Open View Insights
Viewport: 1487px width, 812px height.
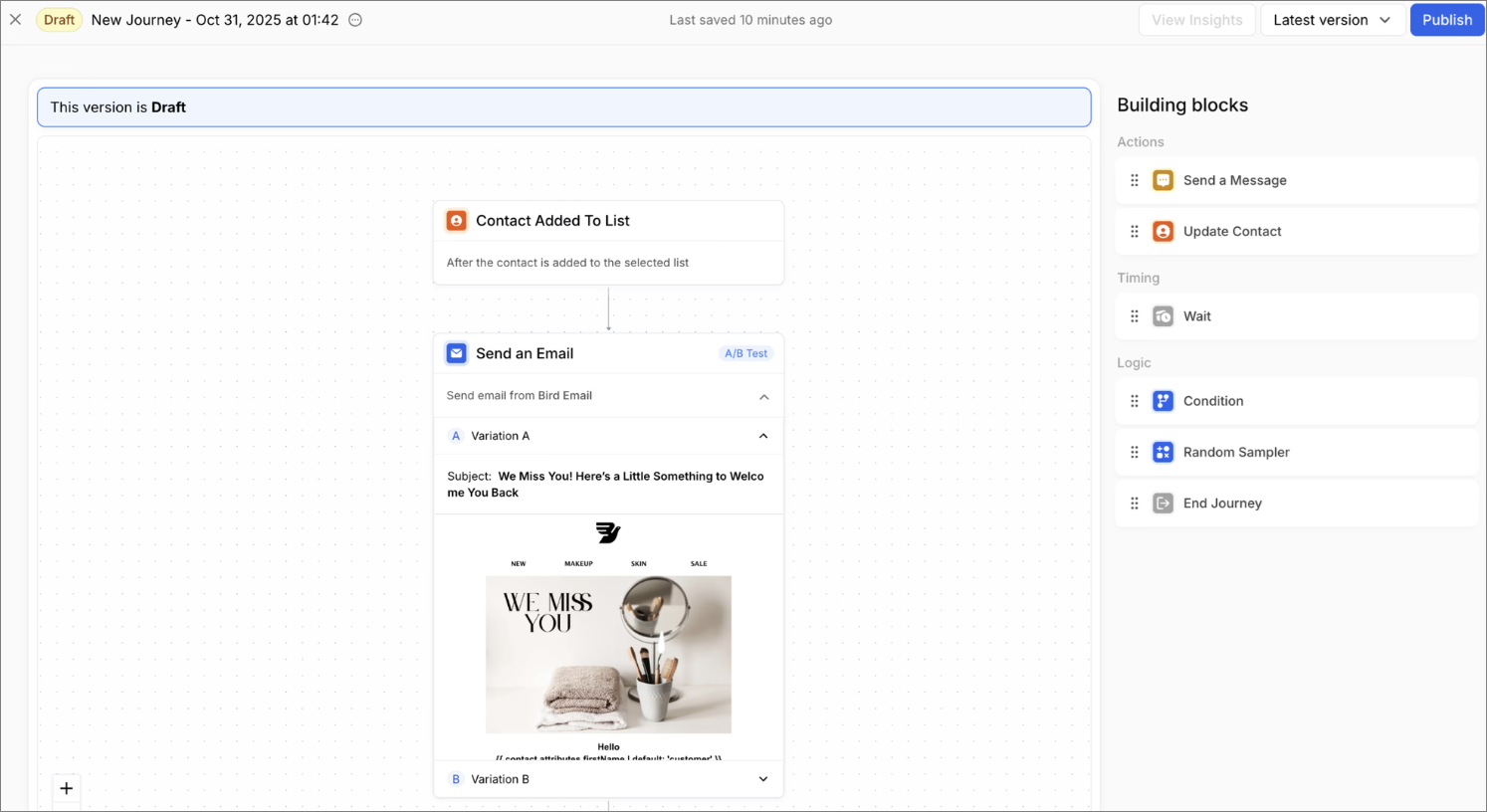(x=1196, y=19)
